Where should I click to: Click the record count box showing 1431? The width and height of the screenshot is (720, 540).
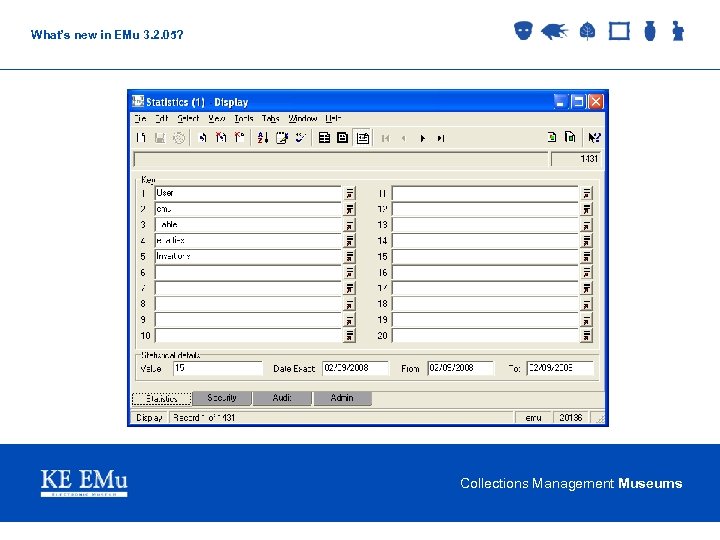576,159
